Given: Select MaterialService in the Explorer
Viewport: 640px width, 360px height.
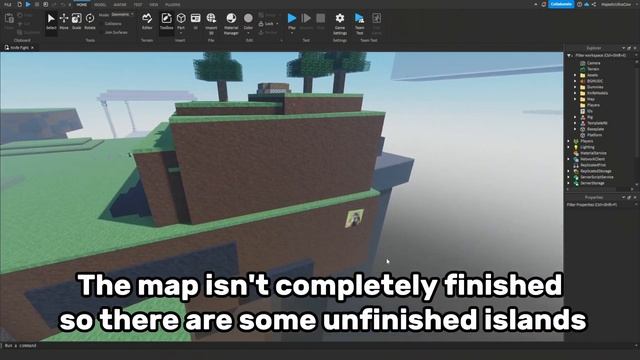Looking at the screenshot, I should click(593, 153).
